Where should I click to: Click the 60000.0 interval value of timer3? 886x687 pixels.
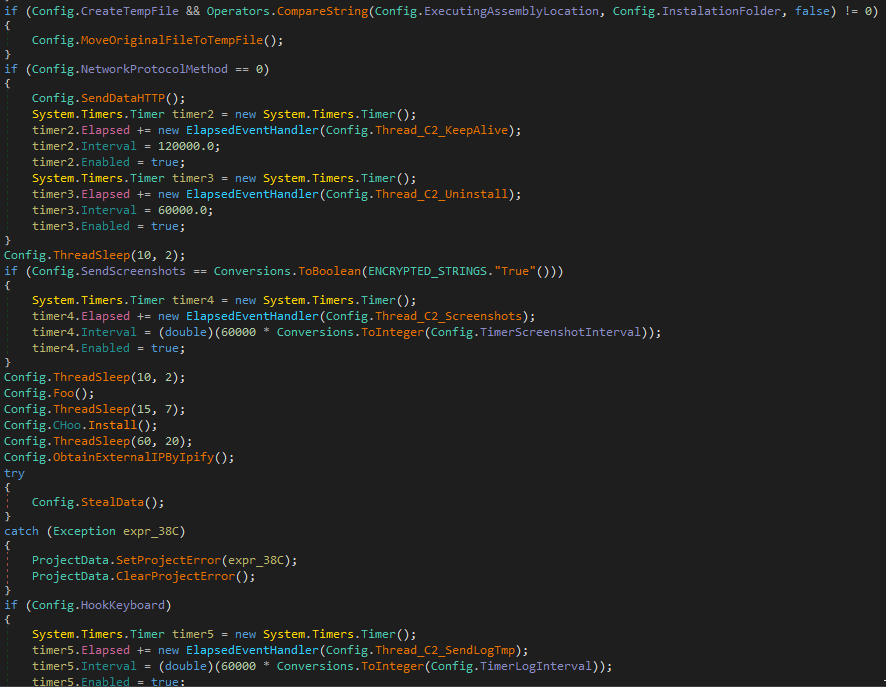coord(182,210)
